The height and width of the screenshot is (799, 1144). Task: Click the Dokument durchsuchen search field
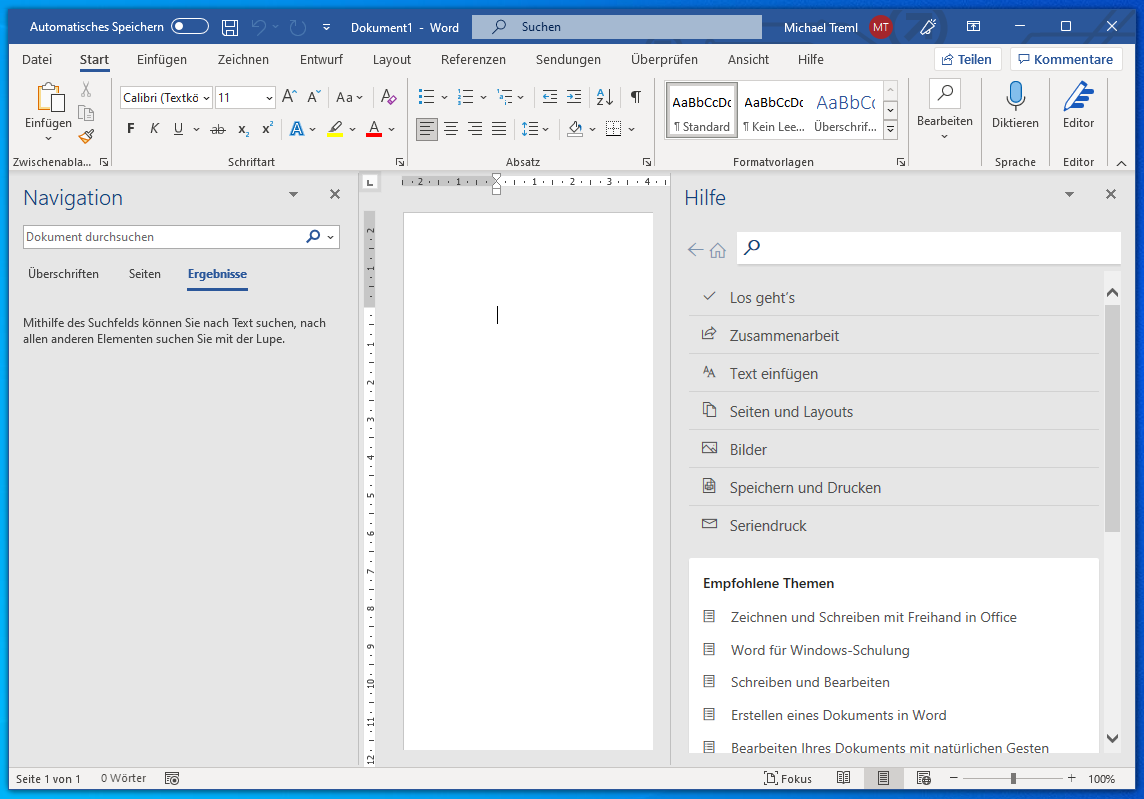coord(164,237)
